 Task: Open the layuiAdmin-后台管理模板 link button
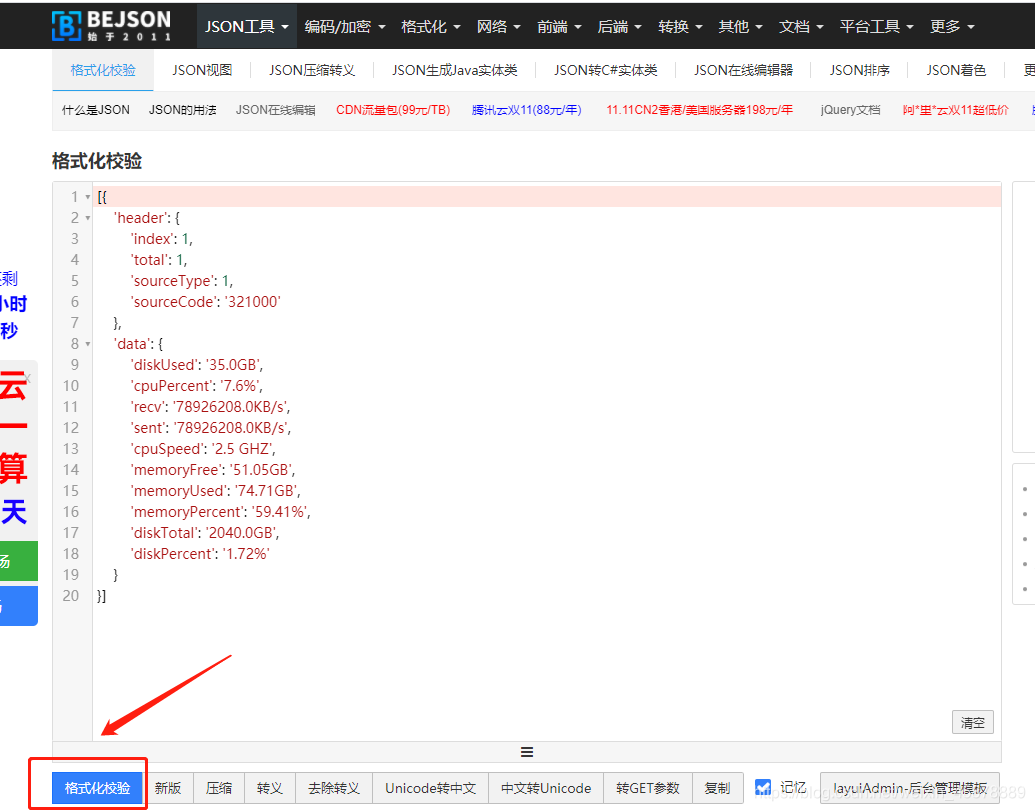coord(910,788)
